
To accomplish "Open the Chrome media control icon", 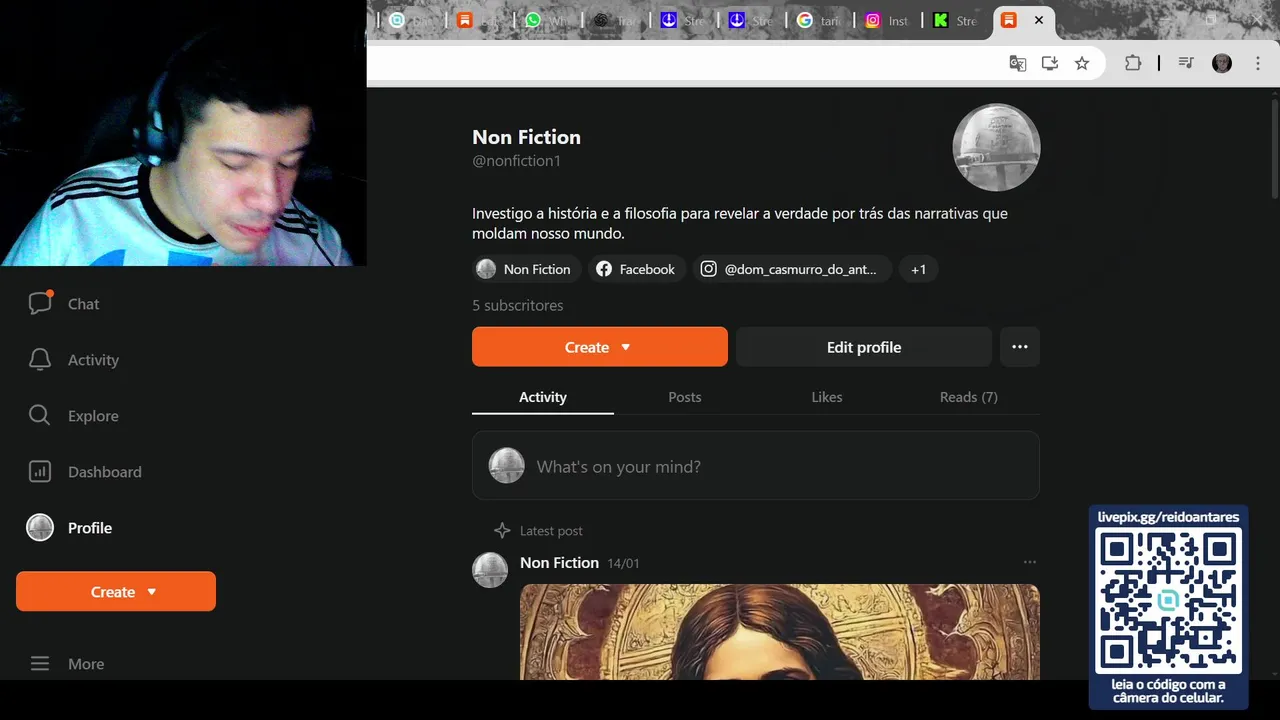I will click(1186, 63).
